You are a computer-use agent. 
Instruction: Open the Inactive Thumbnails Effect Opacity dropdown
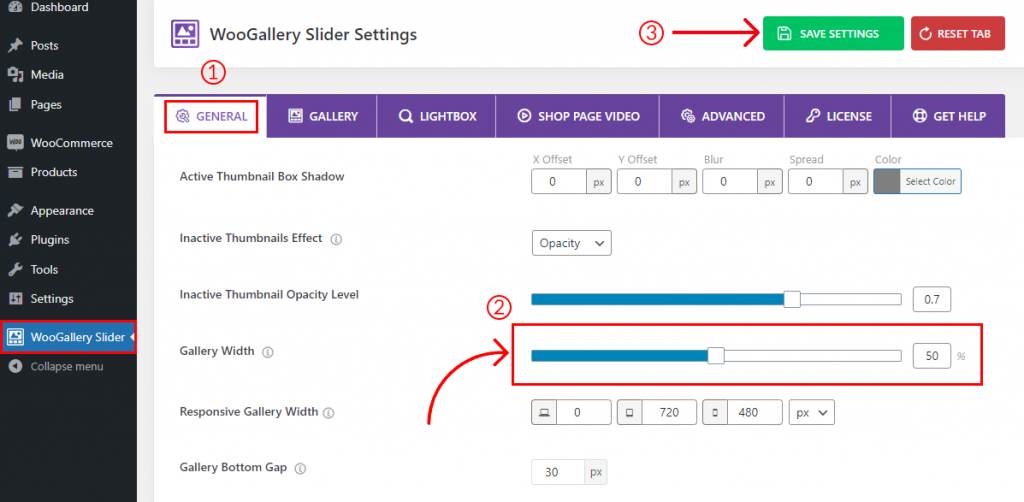point(571,243)
